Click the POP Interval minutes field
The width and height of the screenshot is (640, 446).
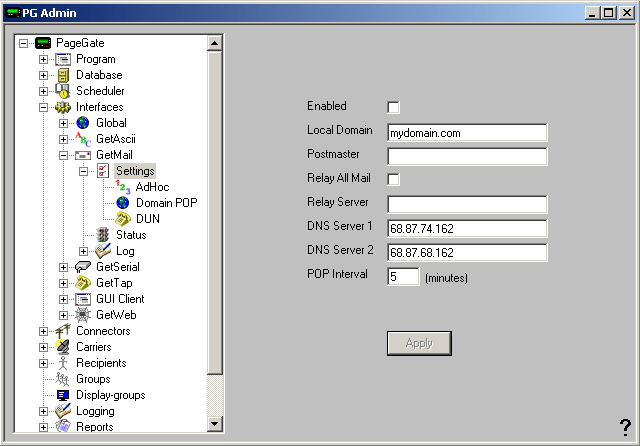pos(403,277)
